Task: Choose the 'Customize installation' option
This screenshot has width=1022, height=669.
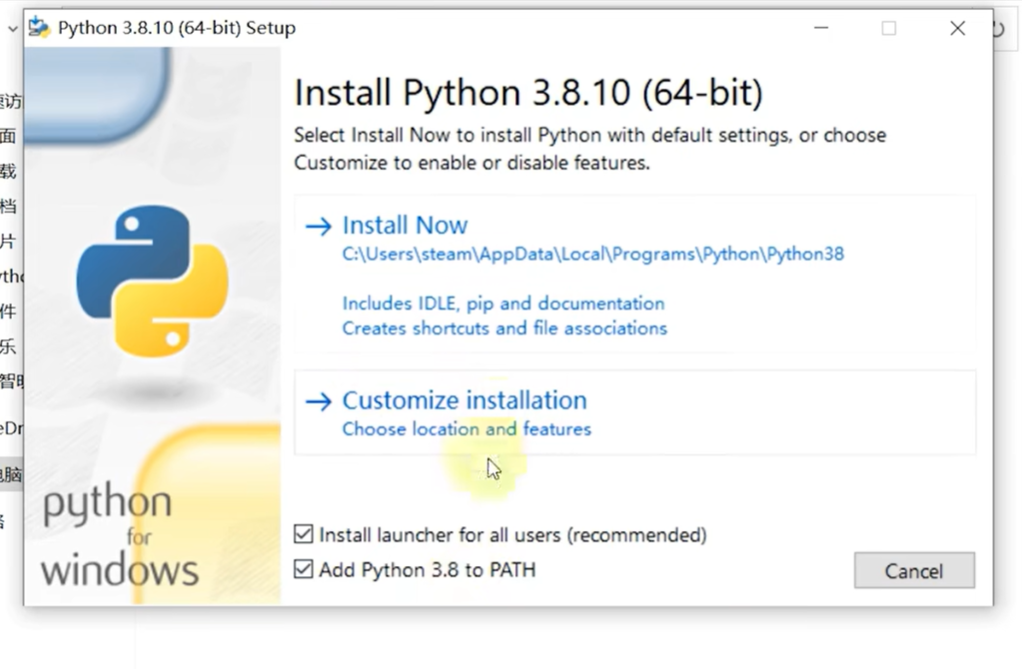Action: click(x=464, y=400)
